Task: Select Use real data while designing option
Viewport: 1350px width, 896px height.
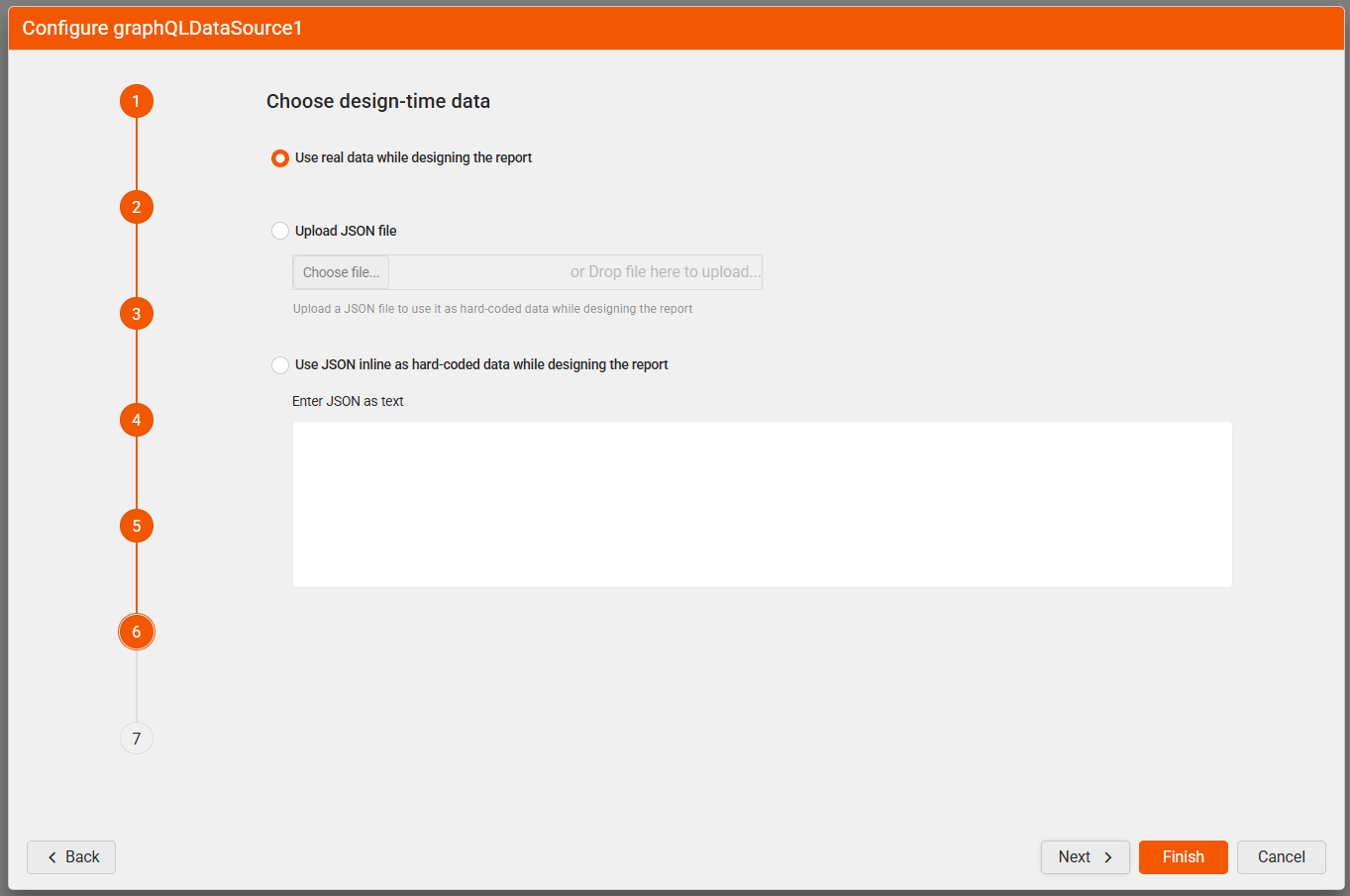Action: (280, 158)
